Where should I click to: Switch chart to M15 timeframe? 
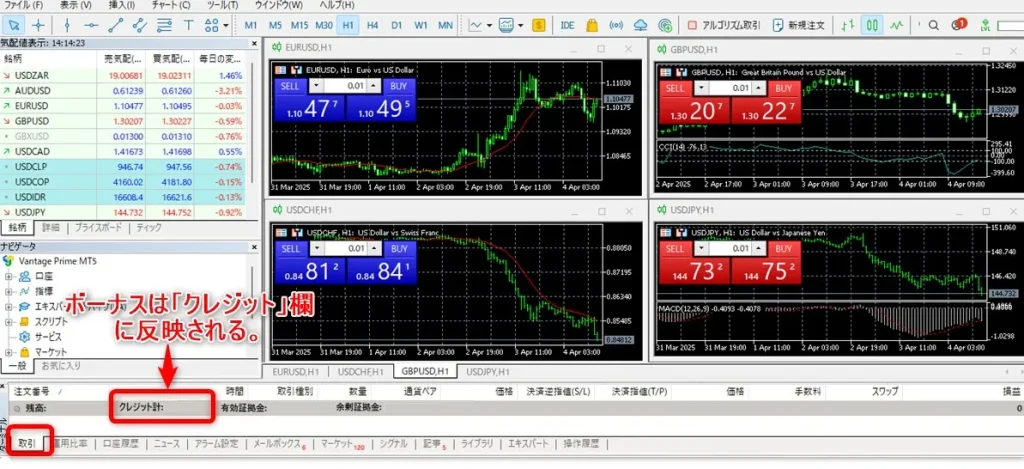pos(300,25)
